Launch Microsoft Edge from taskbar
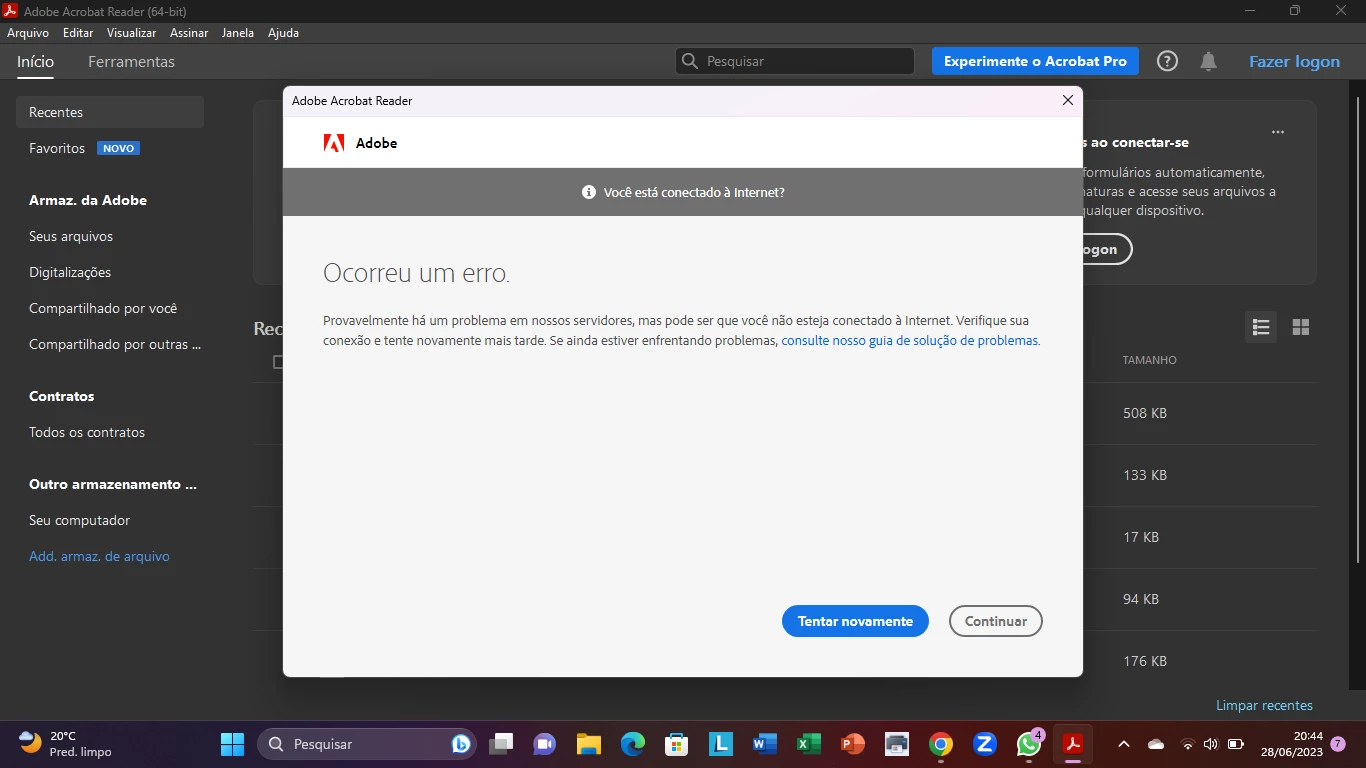This screenshot has height=768, width=1366. (633, 744)
